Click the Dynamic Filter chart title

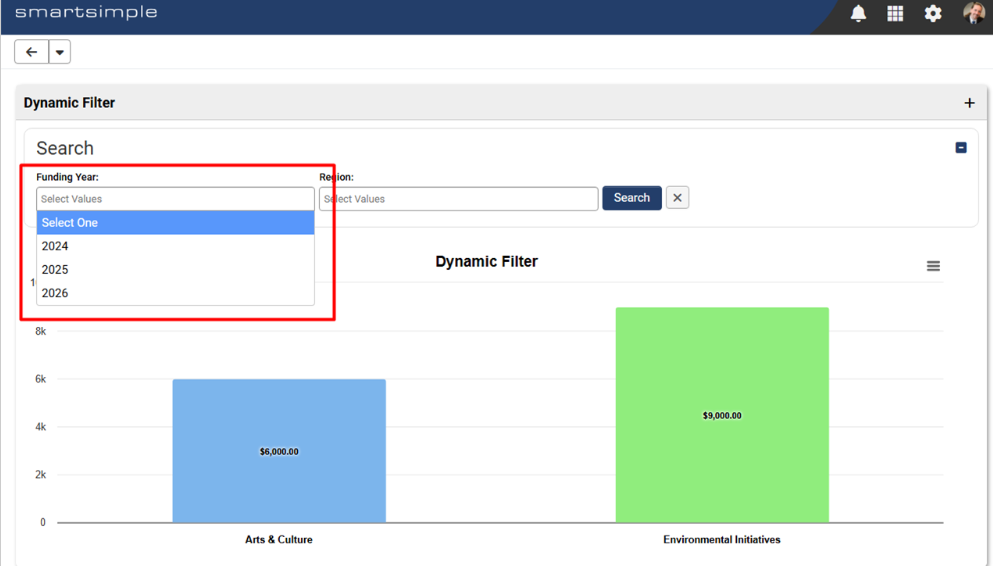pos(486,261)
